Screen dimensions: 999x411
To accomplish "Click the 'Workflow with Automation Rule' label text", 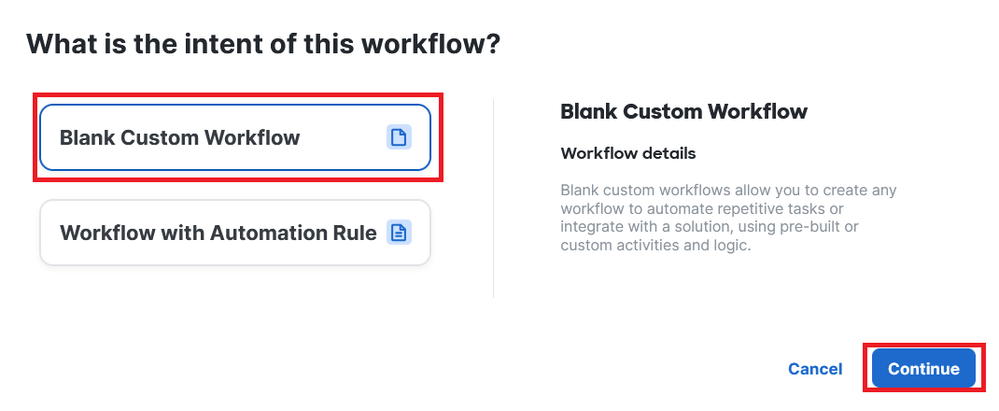I will click(x=218, y=233).
